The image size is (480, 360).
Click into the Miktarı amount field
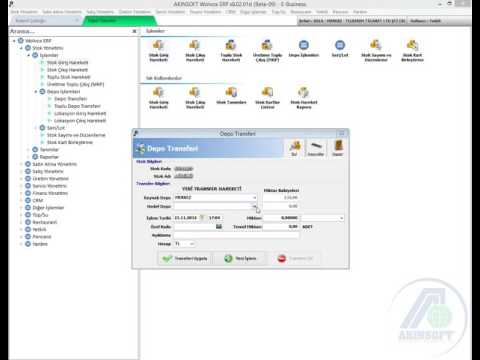coord(281,218)
